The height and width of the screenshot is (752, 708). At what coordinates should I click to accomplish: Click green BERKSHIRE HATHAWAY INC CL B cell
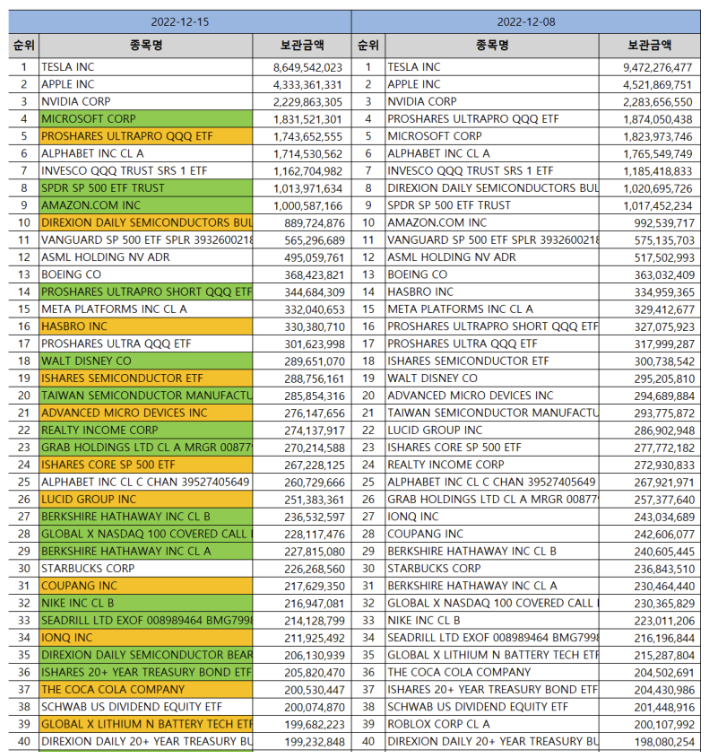146,517
